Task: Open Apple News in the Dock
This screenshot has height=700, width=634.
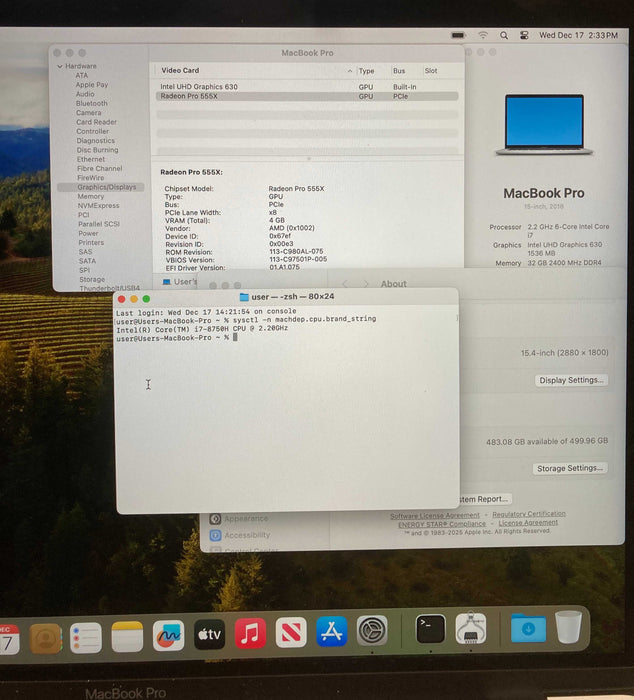Action: pos(291,632)
